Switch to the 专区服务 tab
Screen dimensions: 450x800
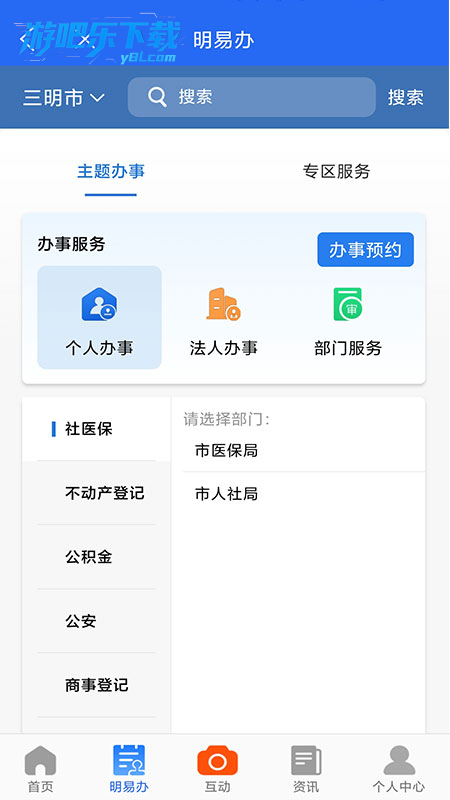(336, 171)
